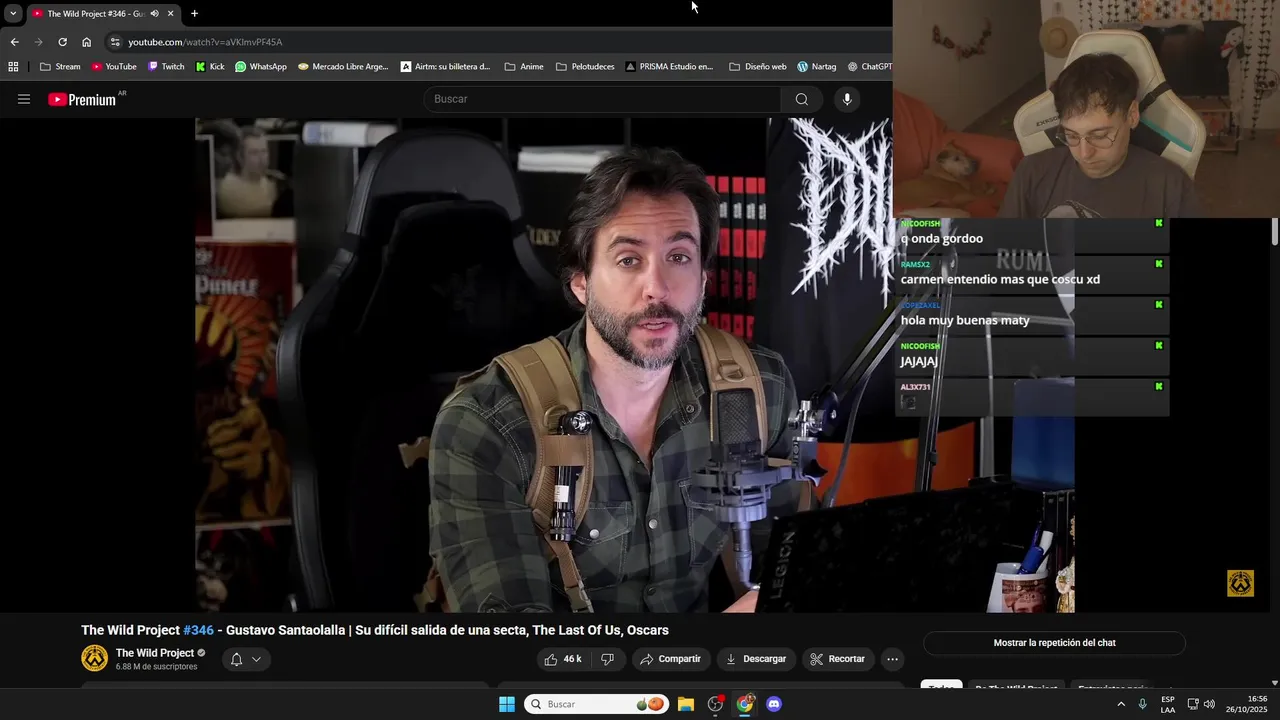Open The Wild Project channel name link
The image size is (1280, 720).
tap(155, 653)
